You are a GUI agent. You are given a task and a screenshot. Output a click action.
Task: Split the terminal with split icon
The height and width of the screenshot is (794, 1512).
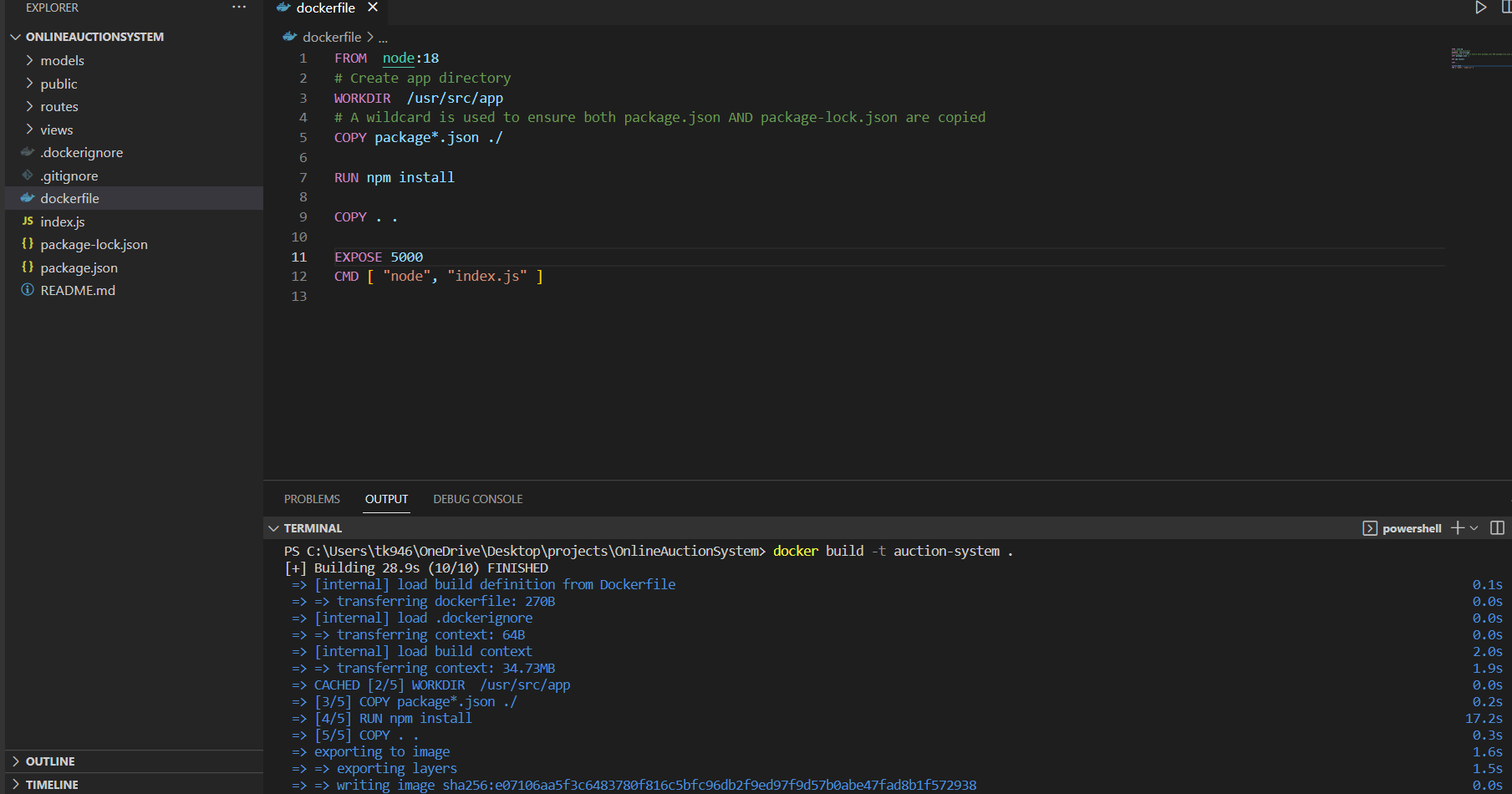click(1497, 528)
